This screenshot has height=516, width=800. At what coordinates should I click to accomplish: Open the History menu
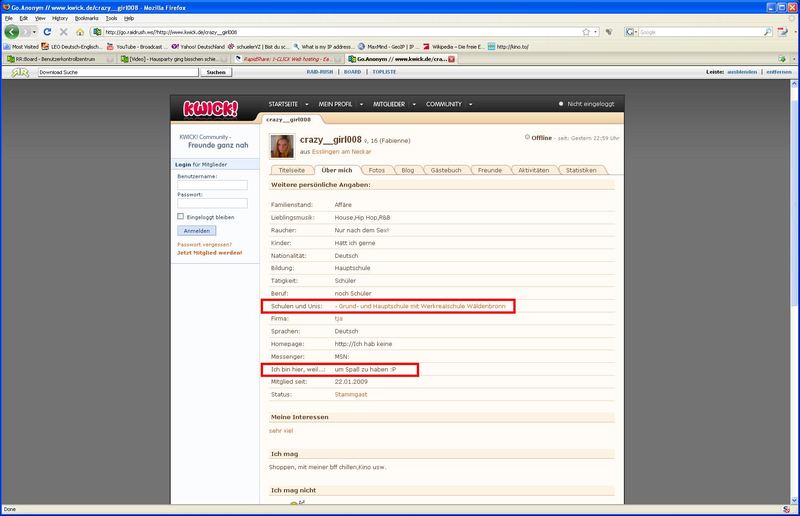click(60, 18)
